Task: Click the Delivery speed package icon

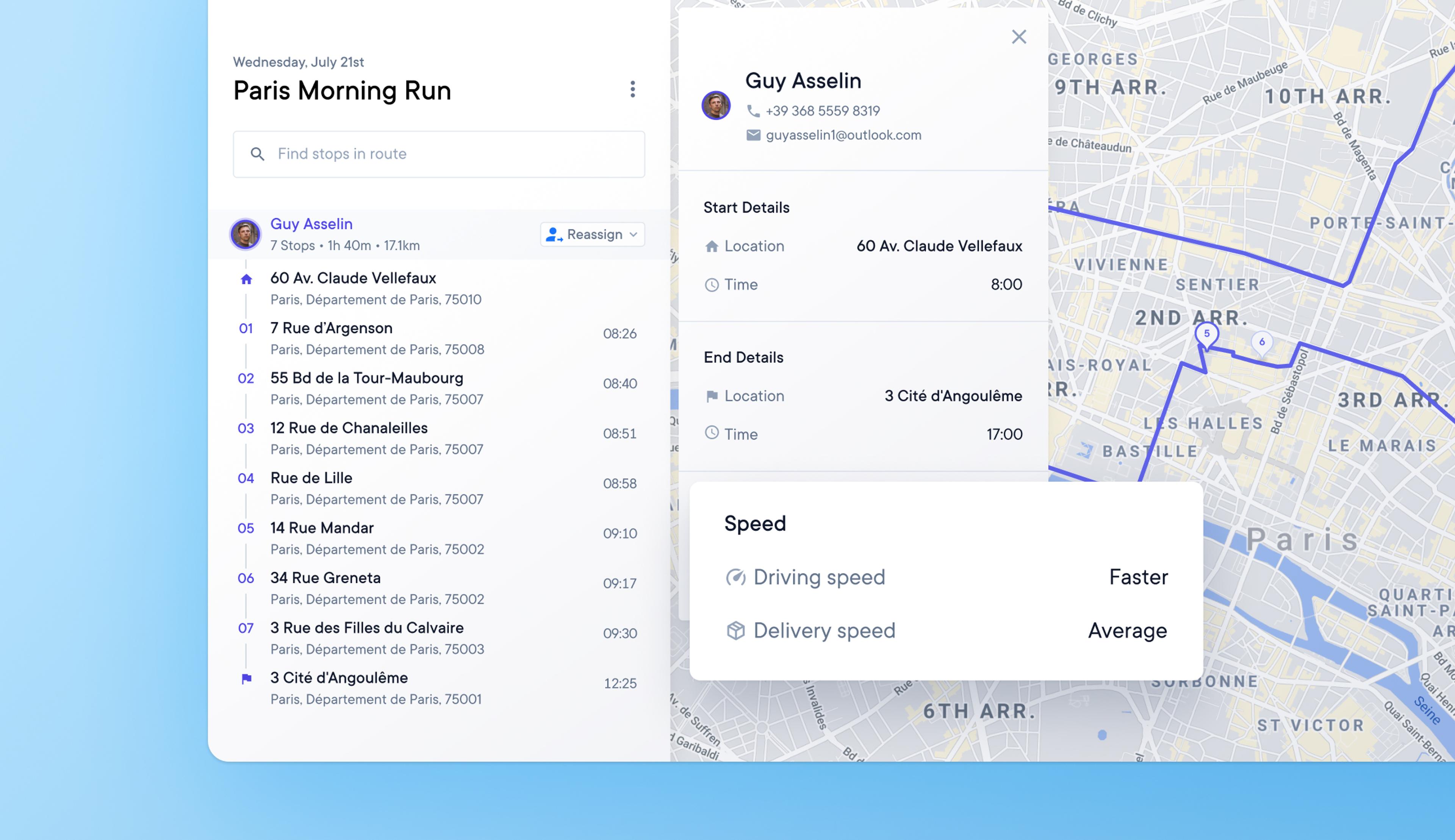Action: coord(735,631)
